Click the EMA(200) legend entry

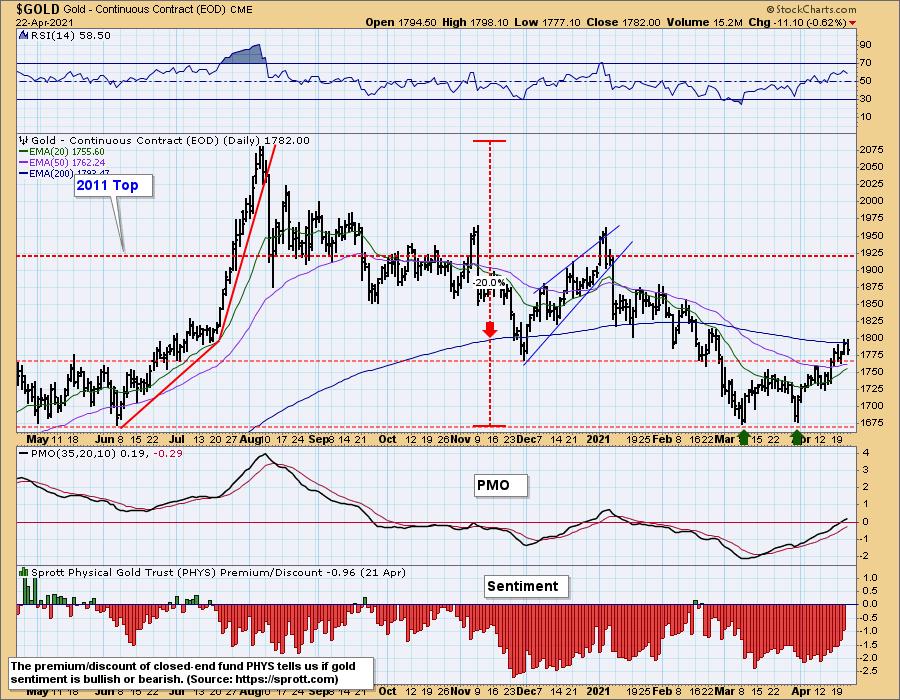pos(64,173)
